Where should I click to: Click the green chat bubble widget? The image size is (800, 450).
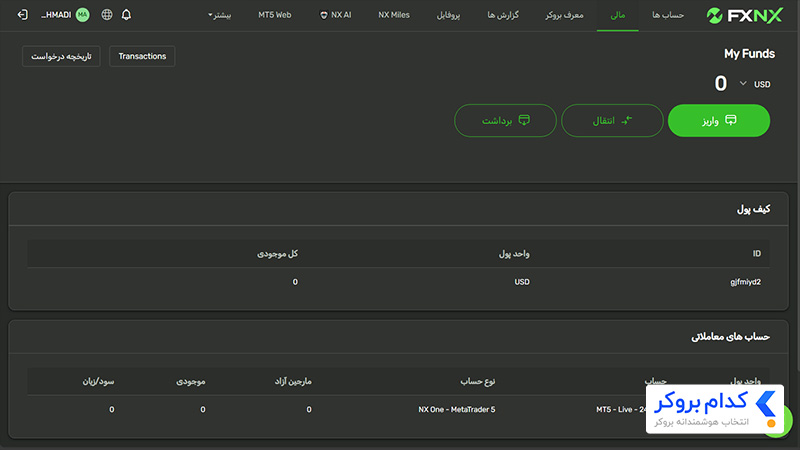pyautogui.click(x=781, y=421)
